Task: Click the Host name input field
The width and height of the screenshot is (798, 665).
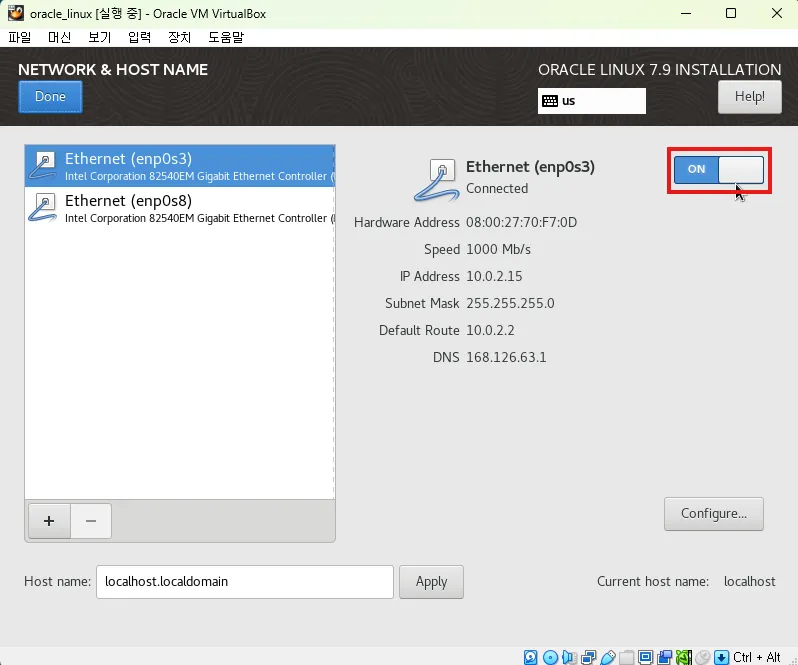Action: tap(245, 582)
